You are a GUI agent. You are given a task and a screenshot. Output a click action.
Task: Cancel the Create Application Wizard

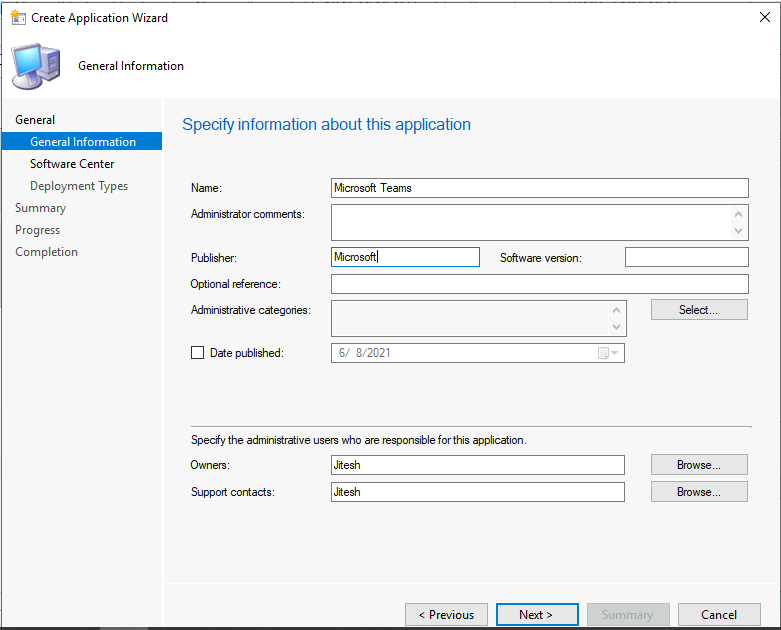tap(719, 615)
